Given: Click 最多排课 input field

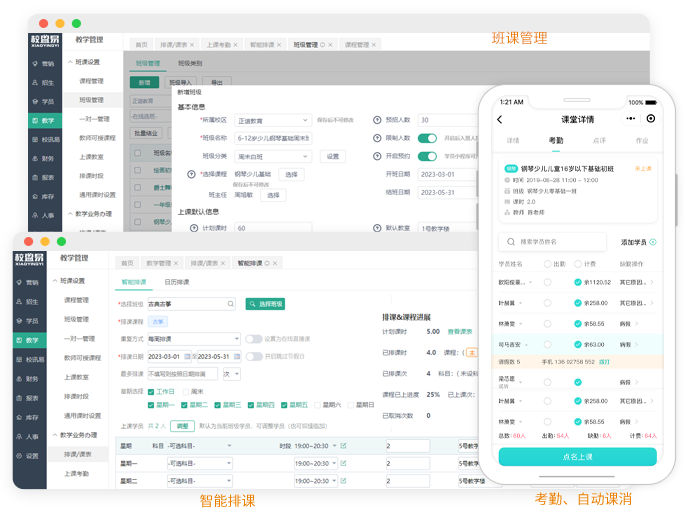Looking at the screenshot, I should [x=183, y=374].
